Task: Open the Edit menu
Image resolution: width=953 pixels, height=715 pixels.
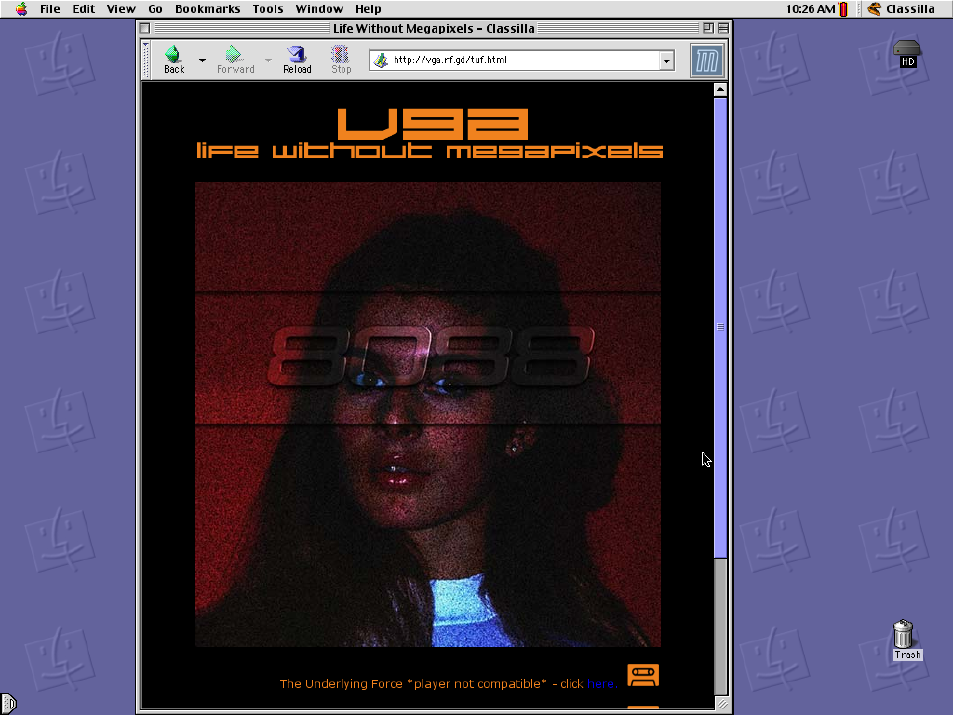Action: pos(83,9)
